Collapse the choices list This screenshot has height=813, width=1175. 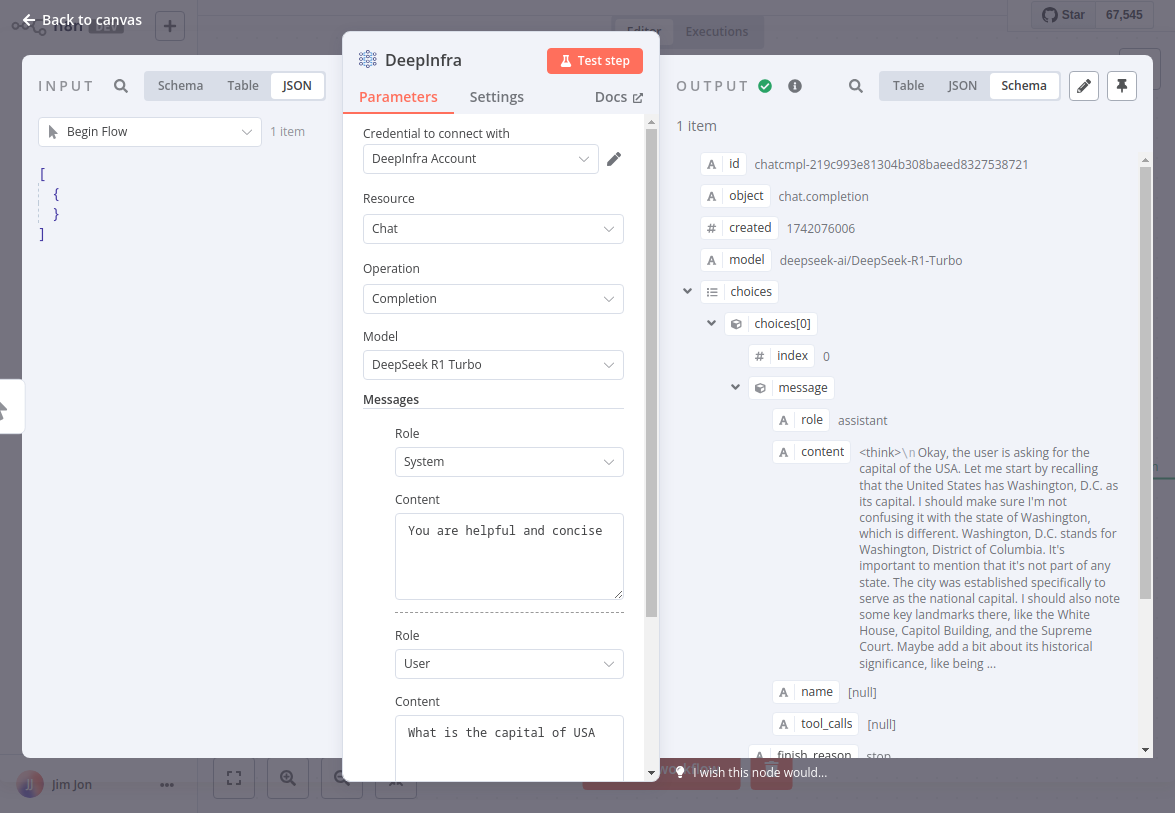tap(687, 291)
